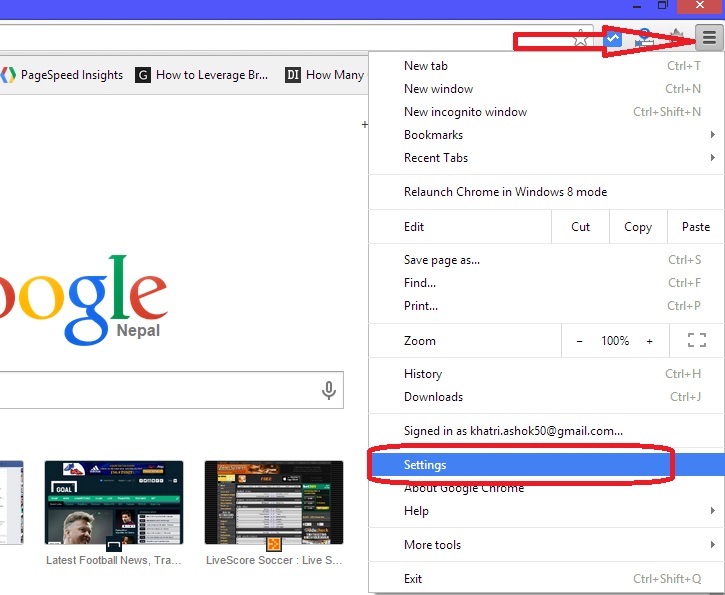Increase zoom with the plus button

tap(649, 341)
